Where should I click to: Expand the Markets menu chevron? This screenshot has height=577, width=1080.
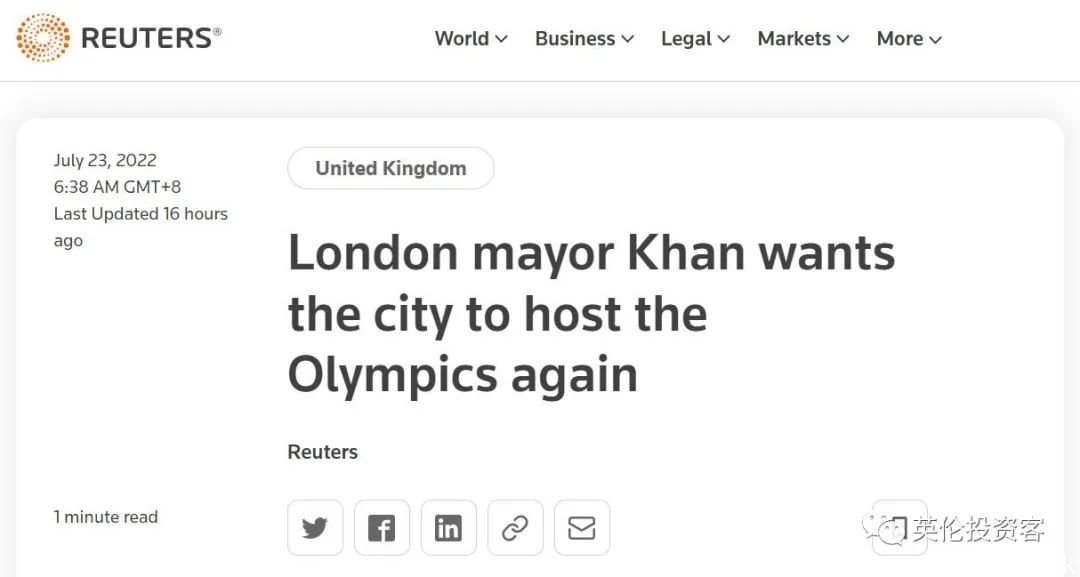[x=843, y=39]
